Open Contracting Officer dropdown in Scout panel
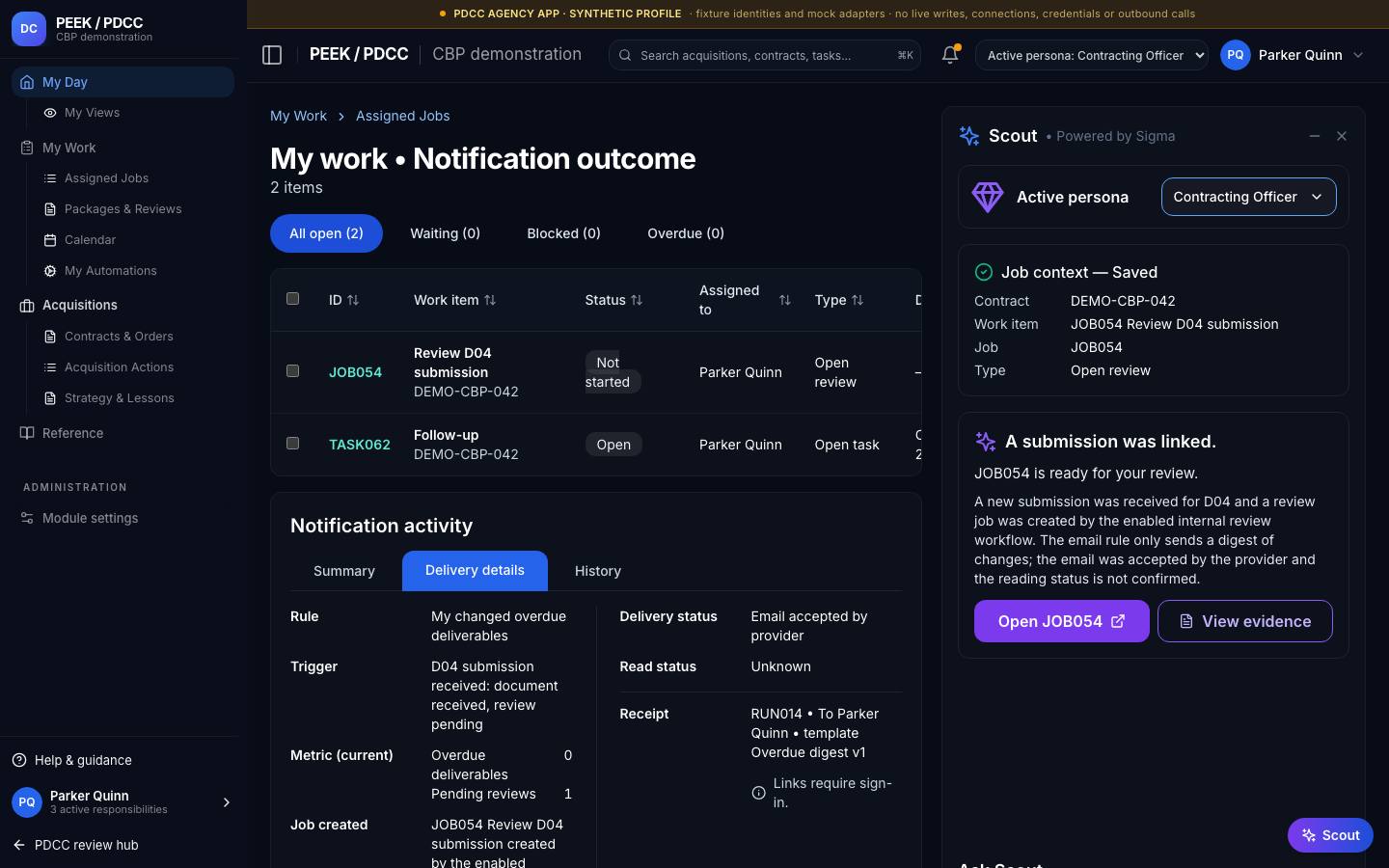This screenshot has width=1389, height=868. point(1248,197)
